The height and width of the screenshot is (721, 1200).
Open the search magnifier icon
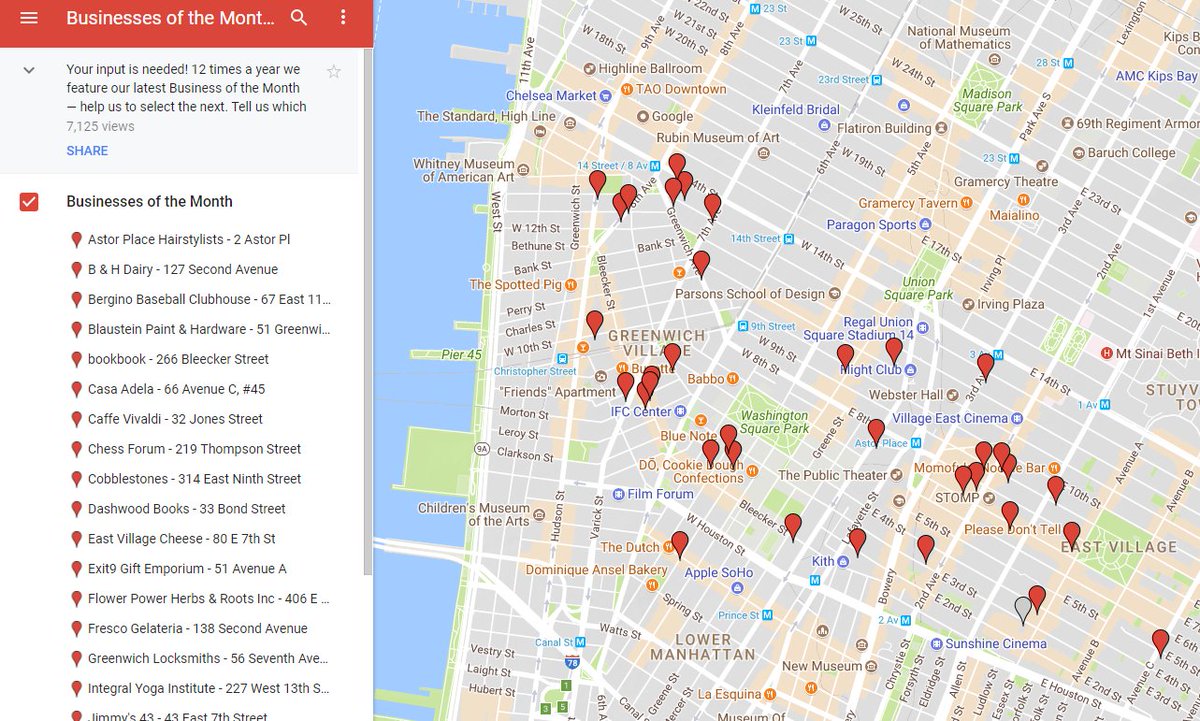point(299,18)
